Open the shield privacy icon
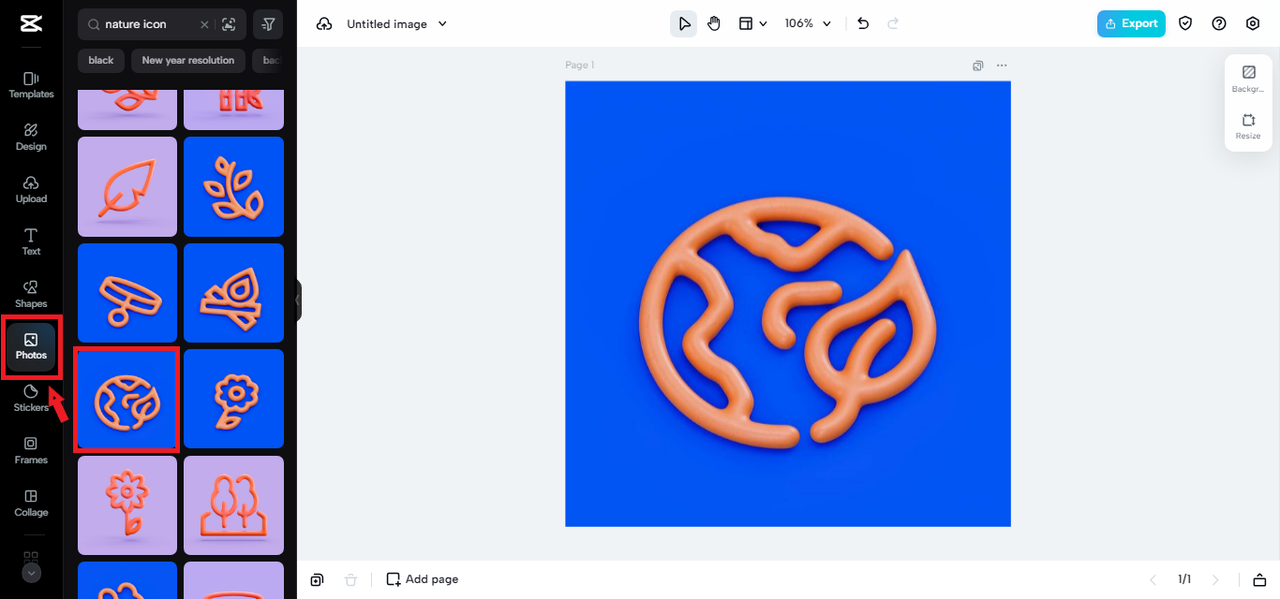The width and height of the screenshot is (1280, 599). click(x=1185, y=24)
